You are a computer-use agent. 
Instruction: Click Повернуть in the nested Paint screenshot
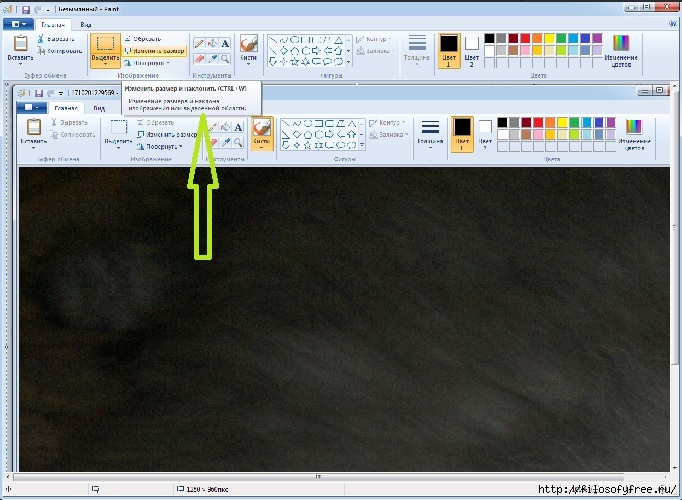point(160,147)
